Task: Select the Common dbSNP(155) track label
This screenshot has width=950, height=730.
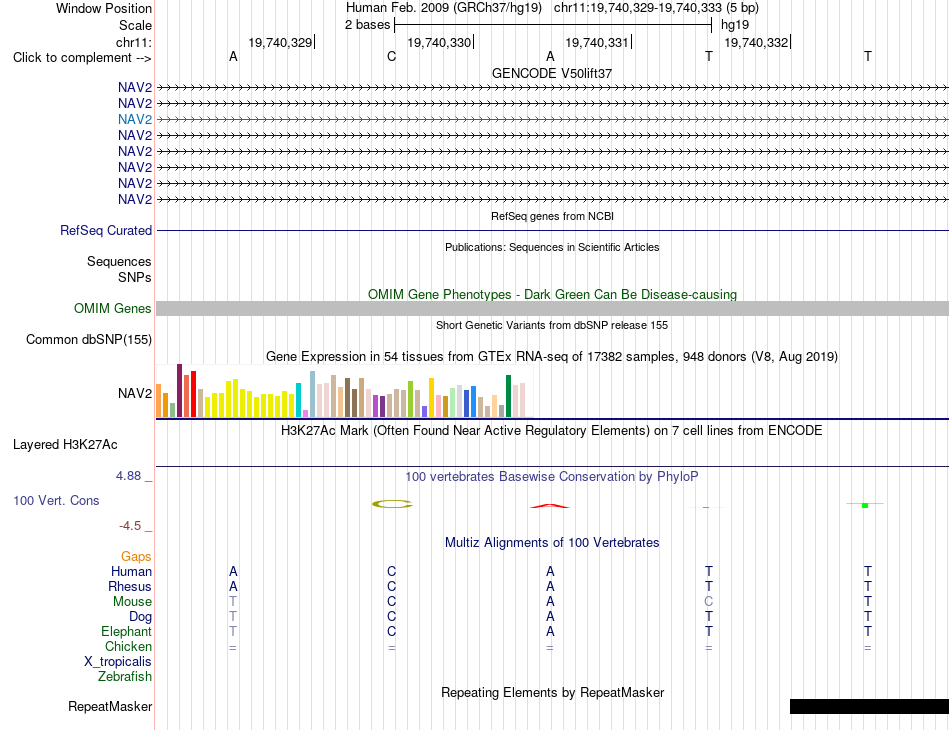Action: tap(88, 339)
